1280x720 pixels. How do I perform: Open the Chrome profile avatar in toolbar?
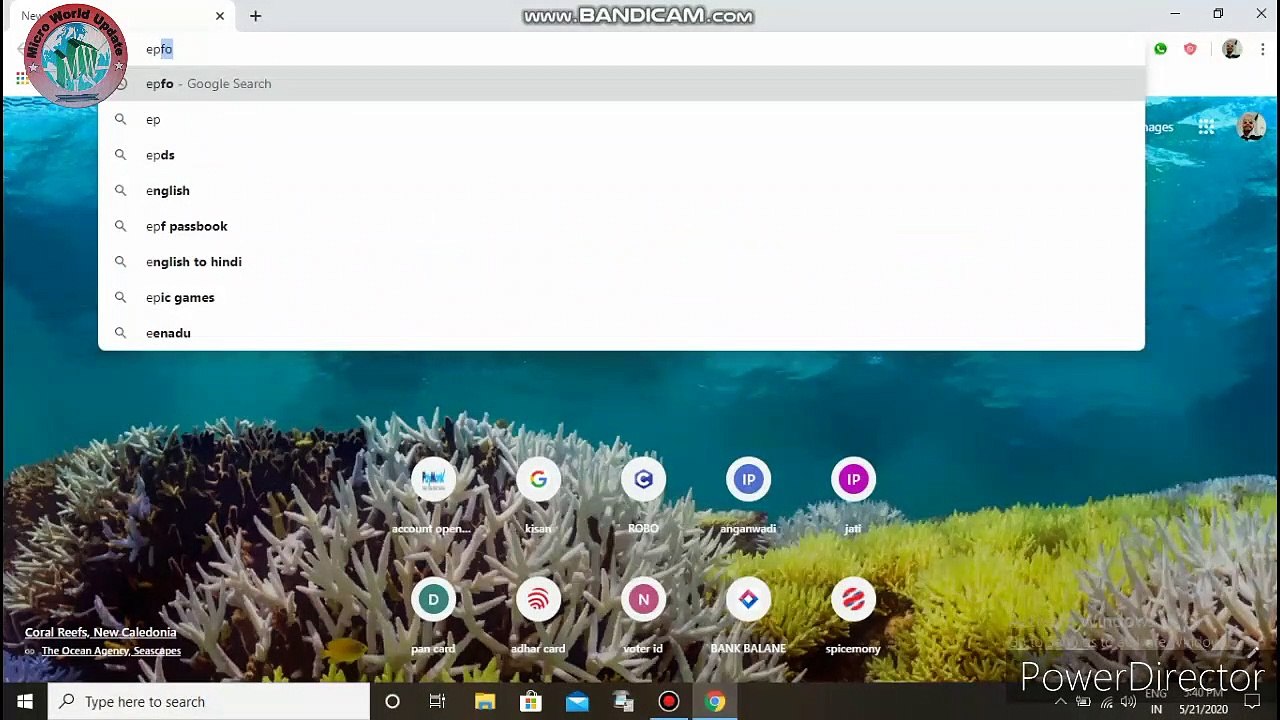(x=1232, y=49)
